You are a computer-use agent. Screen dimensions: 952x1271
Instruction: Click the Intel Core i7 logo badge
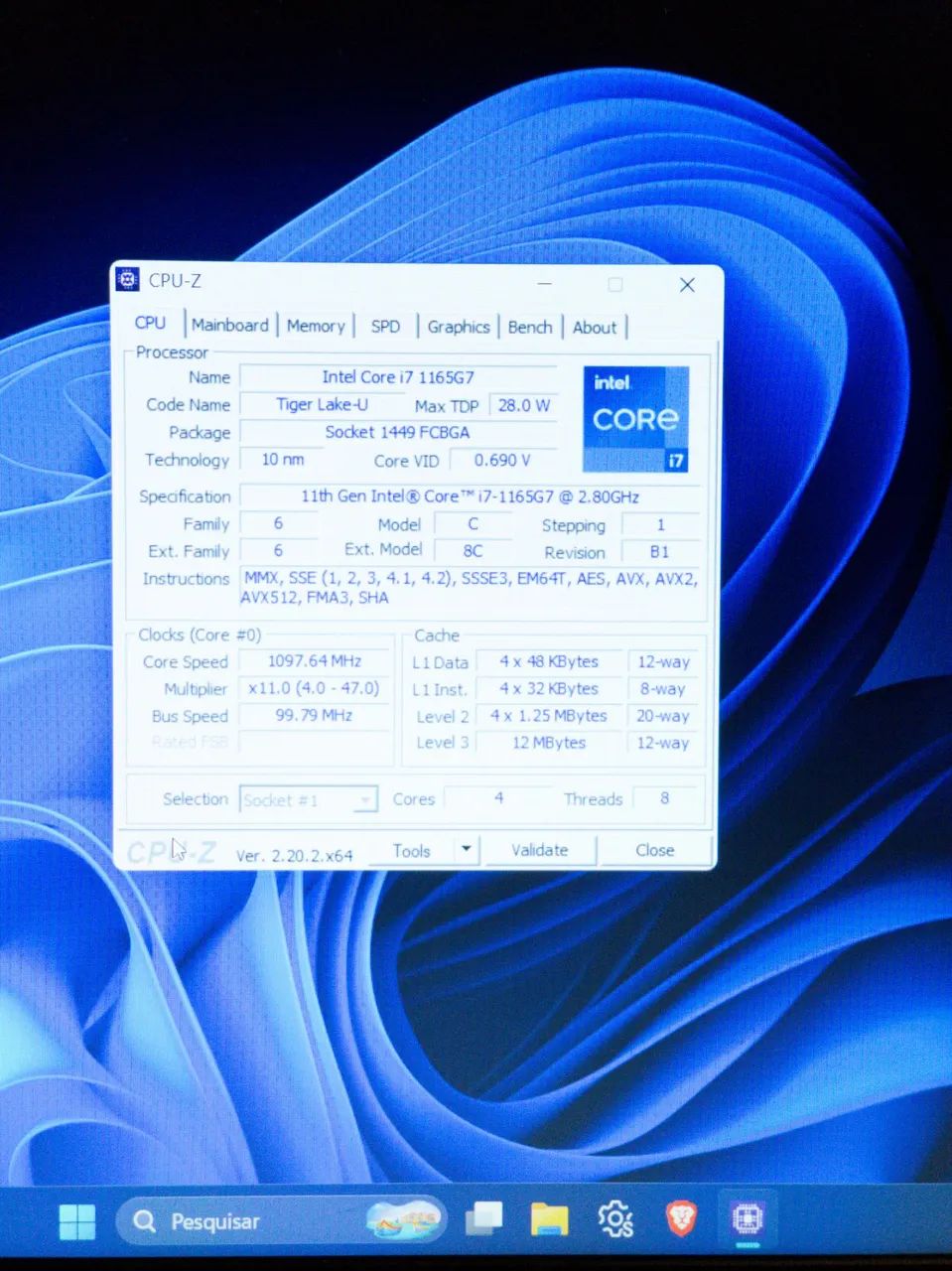pos(635,418)
